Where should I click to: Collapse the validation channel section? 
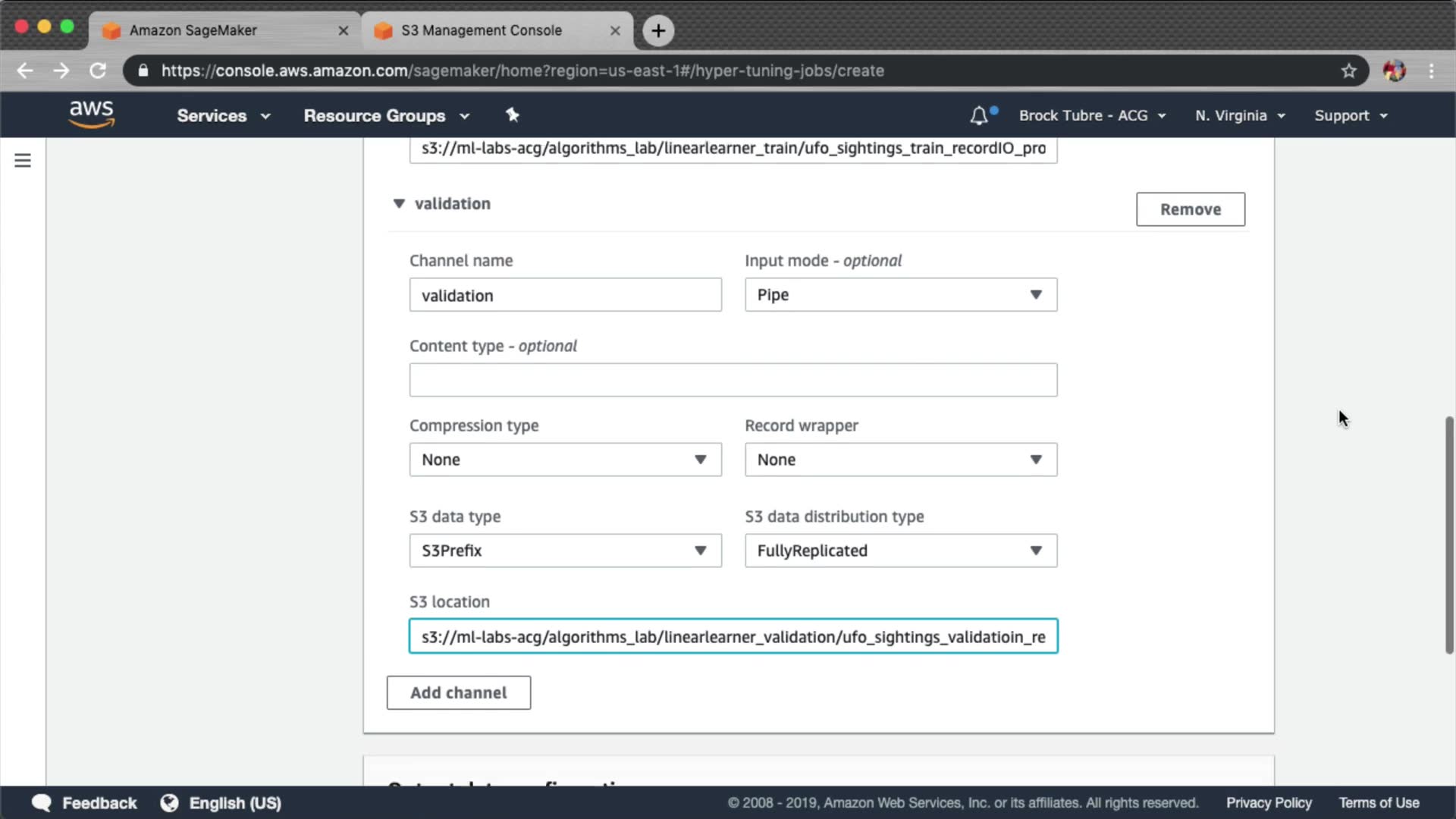point(399,203)
